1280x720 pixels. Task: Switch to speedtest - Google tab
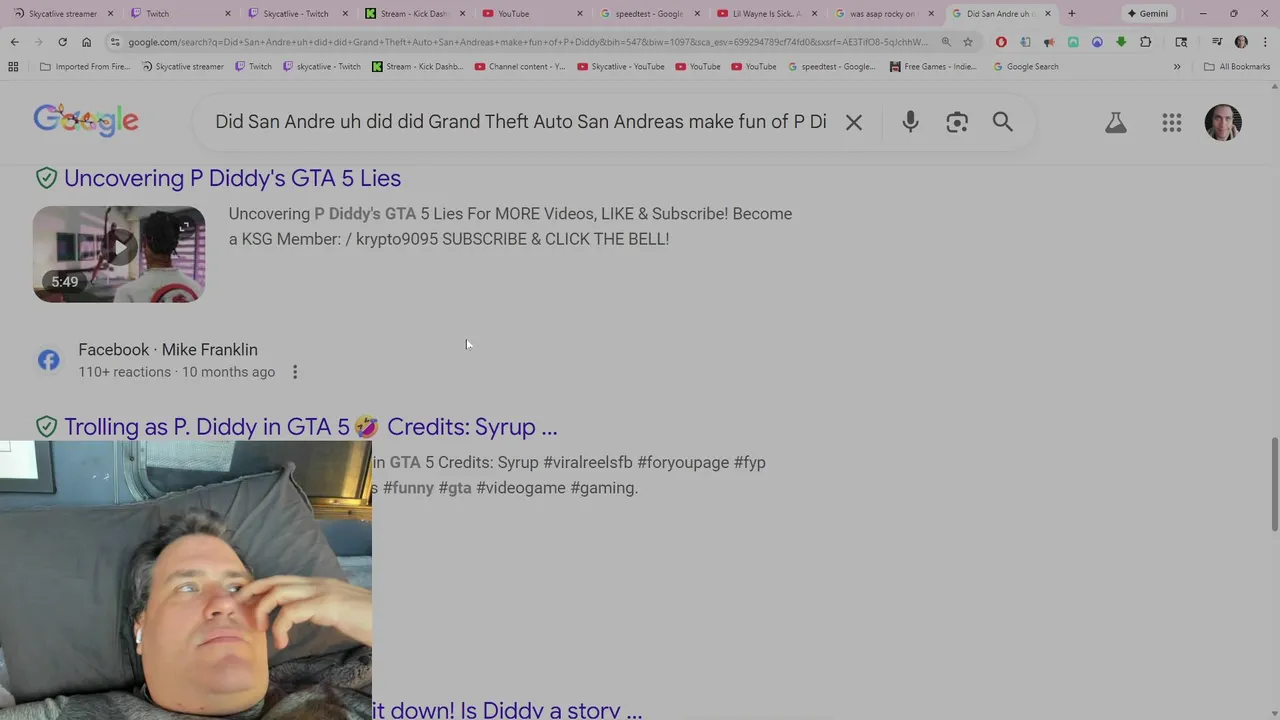(648, 14)
